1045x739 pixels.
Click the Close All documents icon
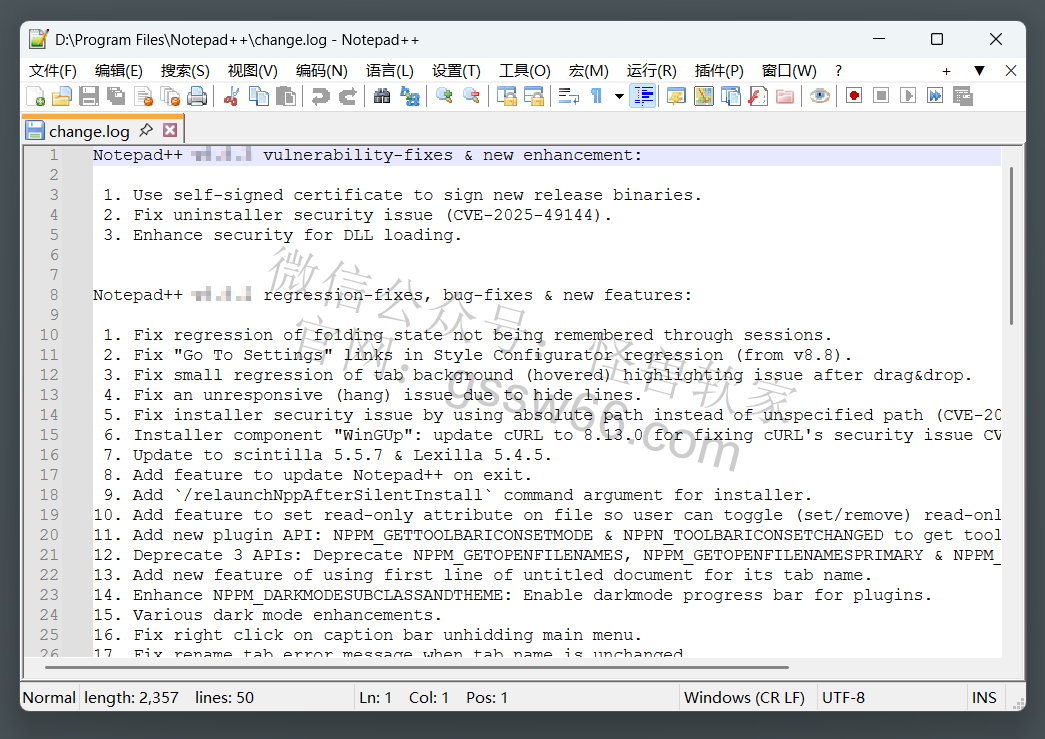tap(170, 97)
